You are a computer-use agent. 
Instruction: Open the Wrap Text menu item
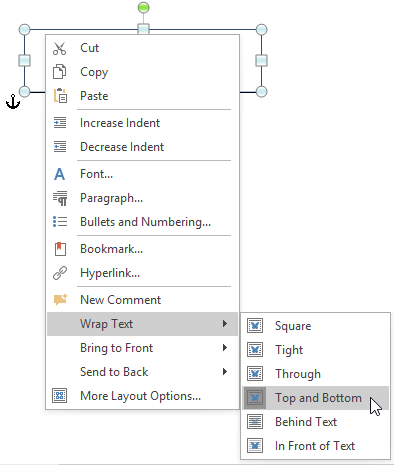(142, 324)
